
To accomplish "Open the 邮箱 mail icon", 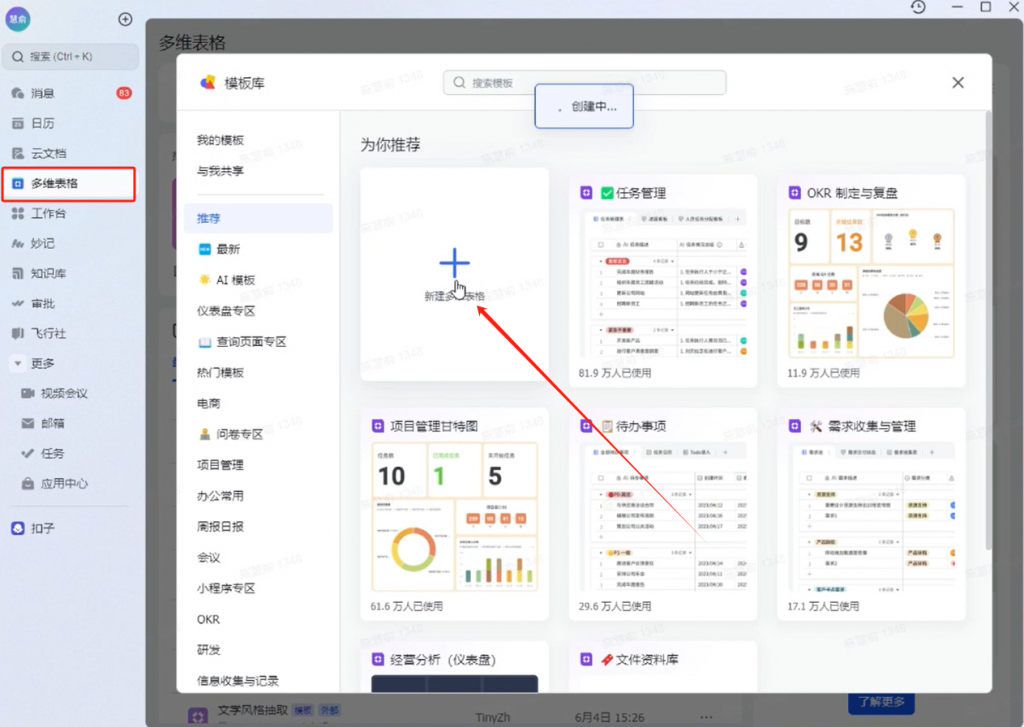I will [27, 423].
